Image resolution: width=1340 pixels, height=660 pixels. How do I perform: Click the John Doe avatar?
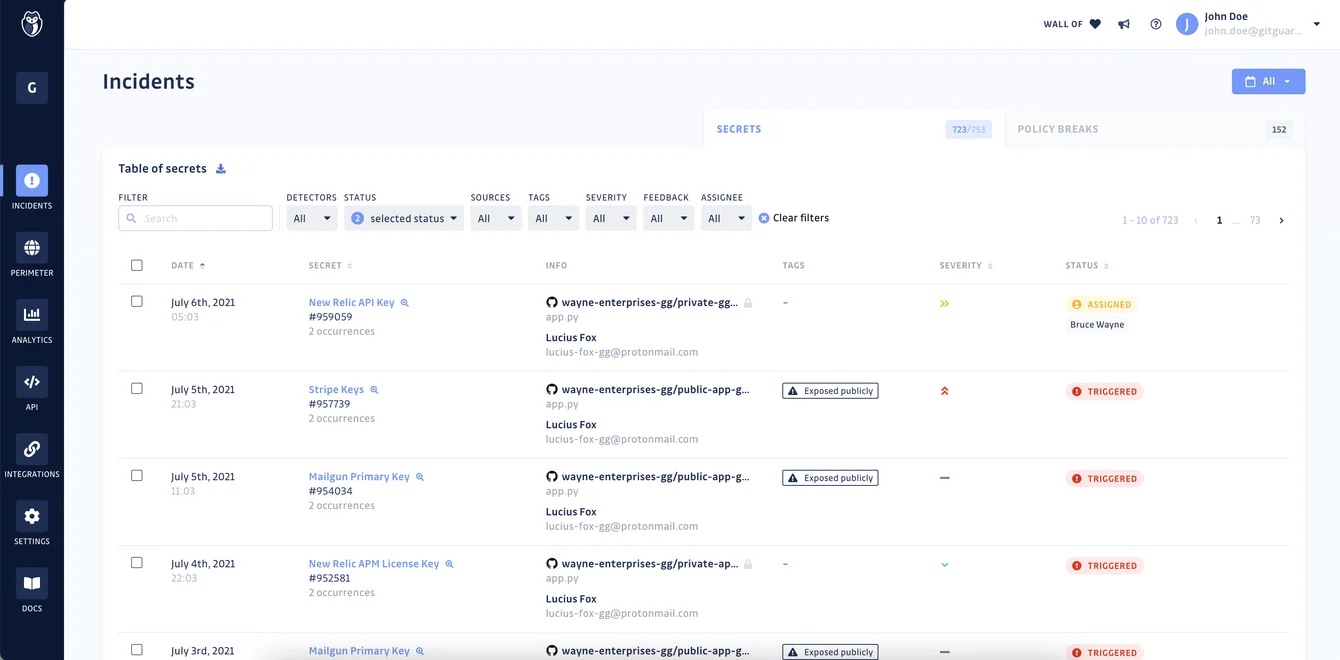1187,24
